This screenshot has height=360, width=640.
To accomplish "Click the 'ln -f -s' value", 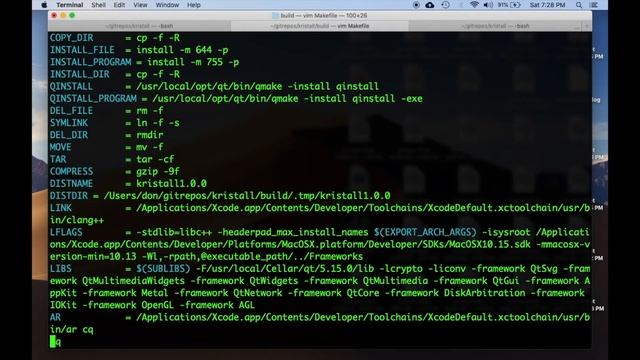I will click(158, 123).
